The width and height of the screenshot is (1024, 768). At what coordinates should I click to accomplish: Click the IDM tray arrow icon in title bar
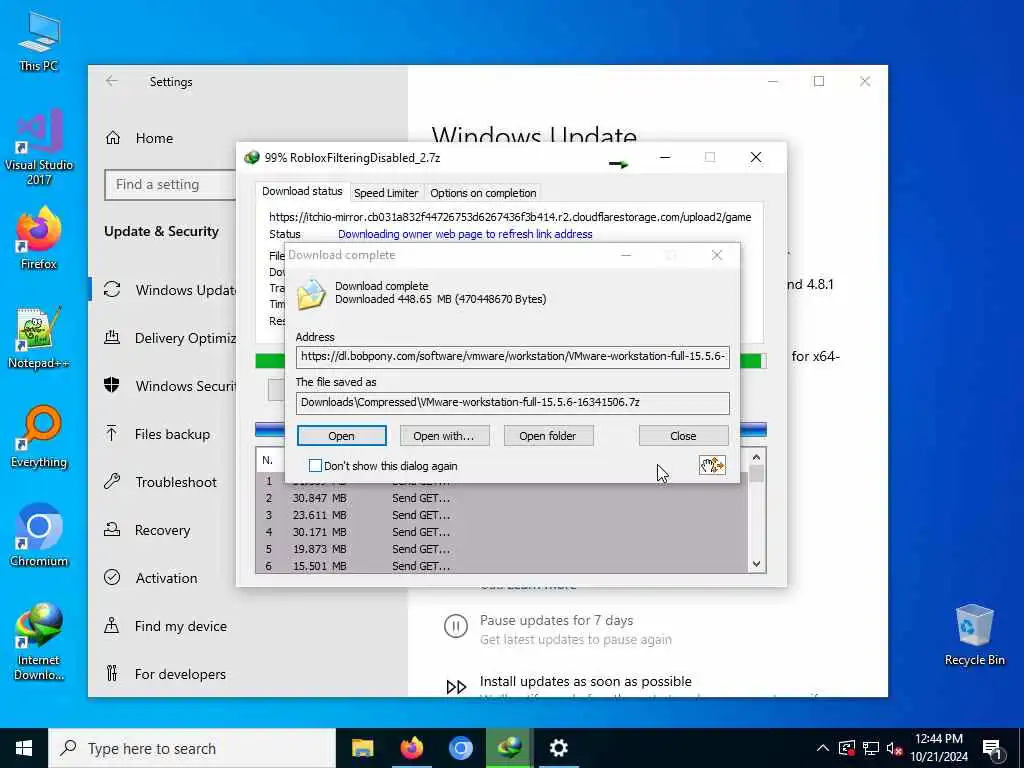[x=618, y=164]
